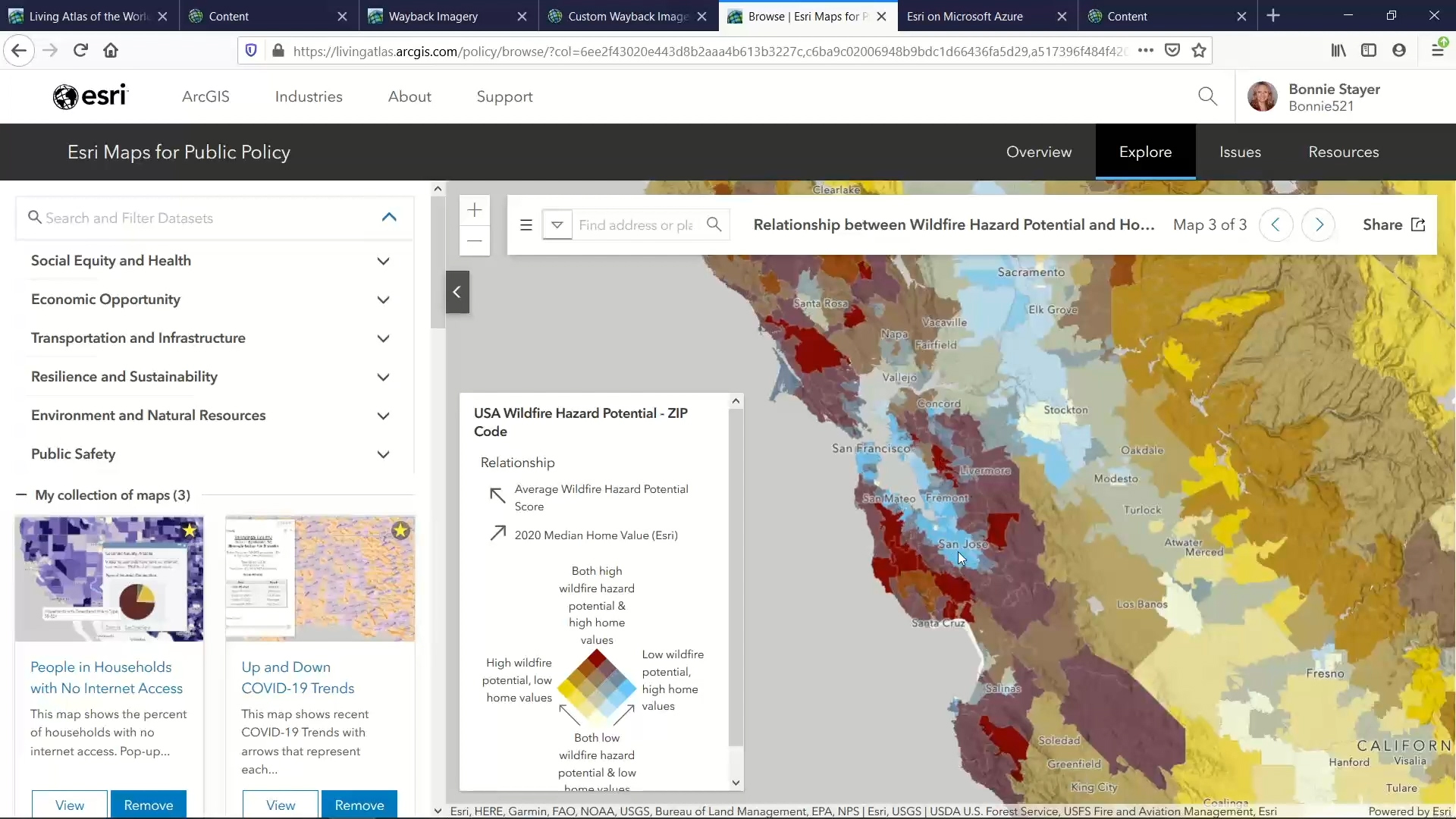Open the map hamburger menu
The image size is (1456, 819).
[526, 224]
